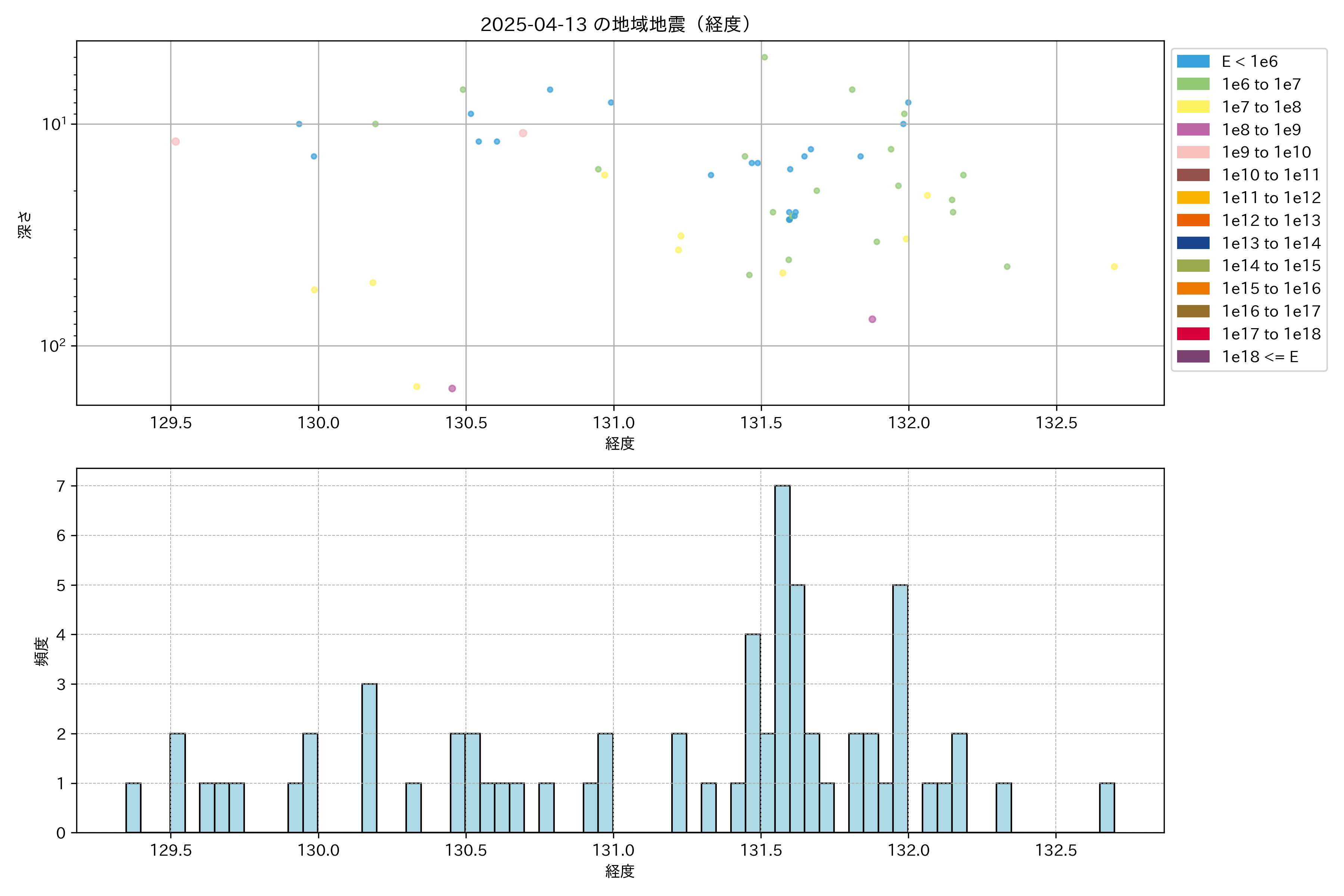Click the tallest histogram bar of height 7
This screenshot has height=896, width=1344.
coord(782,657)
